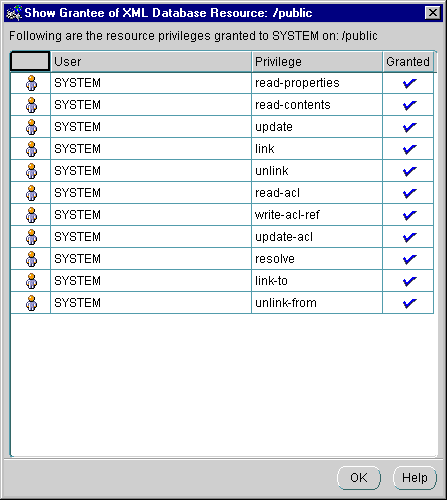Image resolution: width=447 pixels, height=500 pixels.
Task: Select the user icon in the unlink row
Action: click(31, 171)
